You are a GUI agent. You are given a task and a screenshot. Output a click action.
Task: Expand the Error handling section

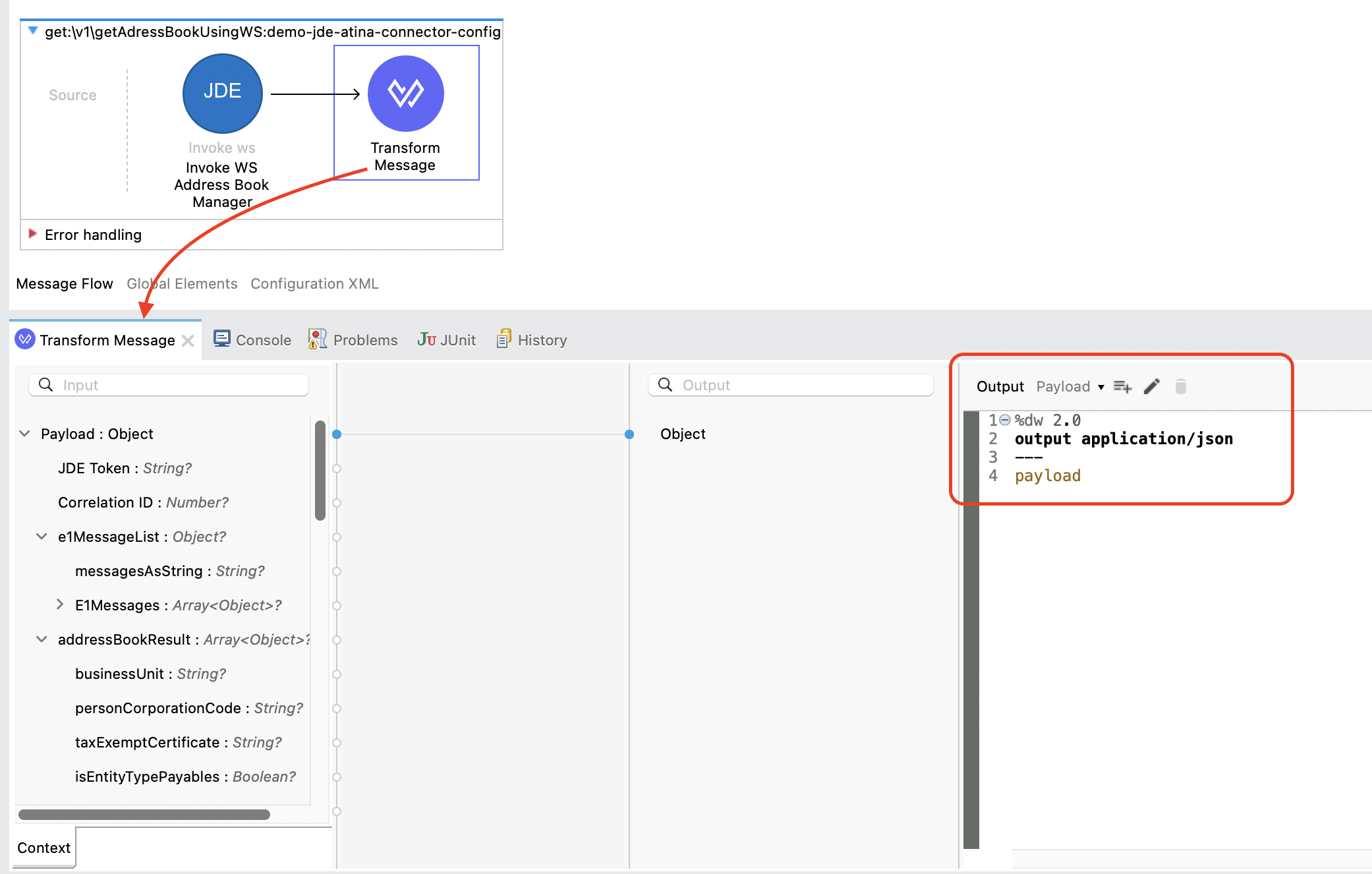point(32,234)
